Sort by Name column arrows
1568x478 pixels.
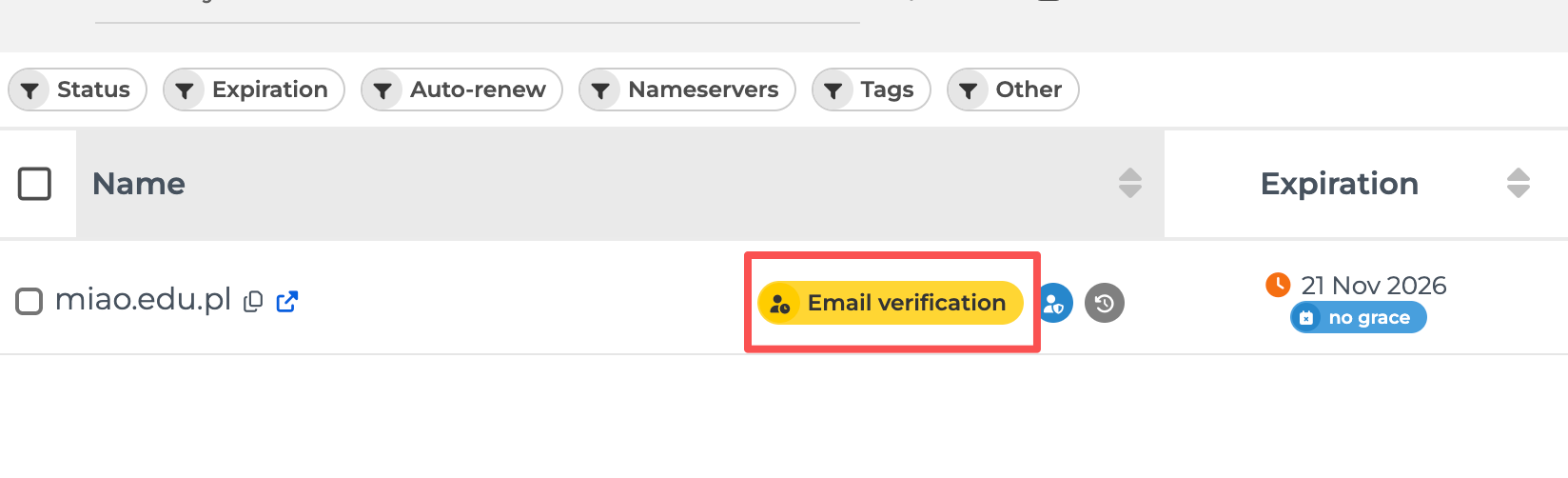pyautogui.click(x=1129, y=183)
